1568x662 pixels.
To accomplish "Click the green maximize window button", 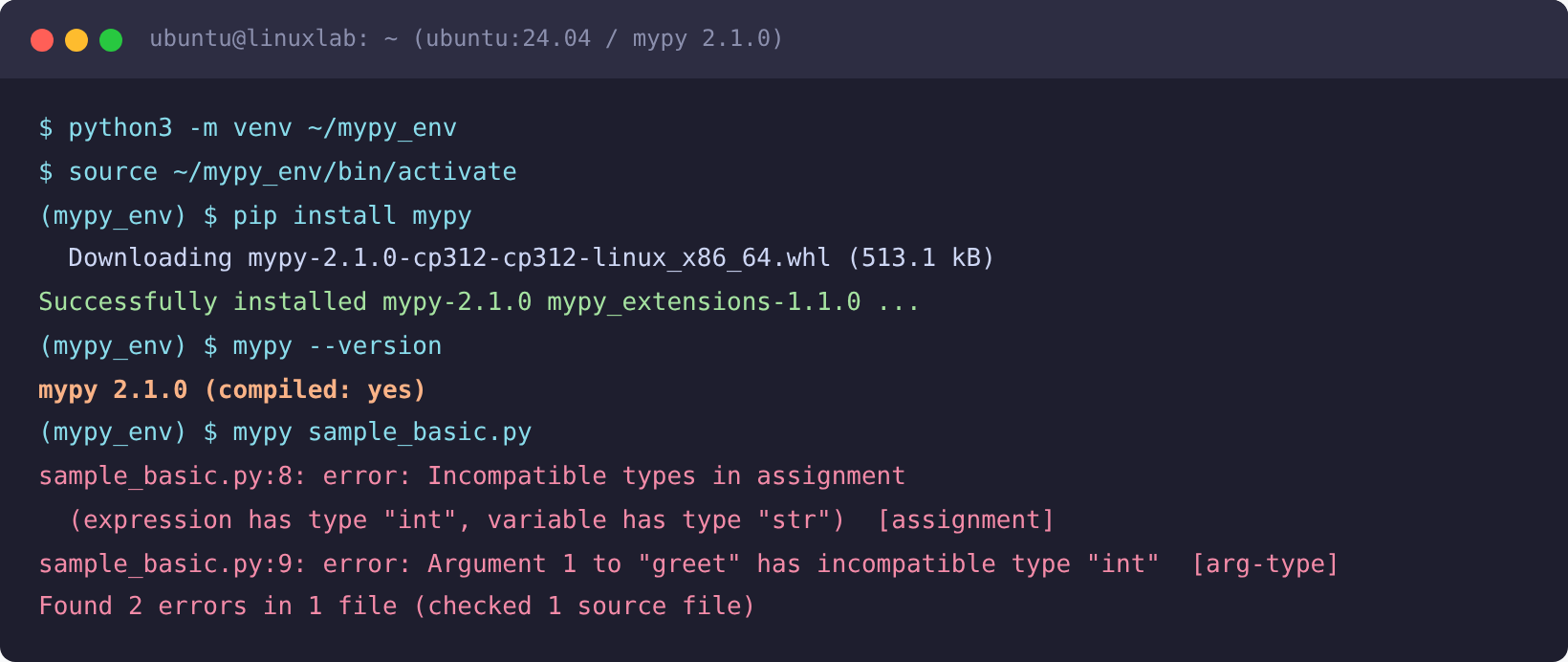I will tap(111, 40).
